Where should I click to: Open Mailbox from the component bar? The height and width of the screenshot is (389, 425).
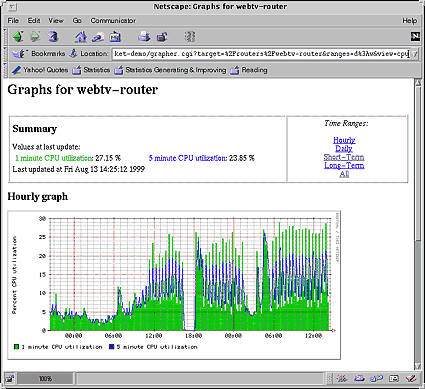click(359, 379)
